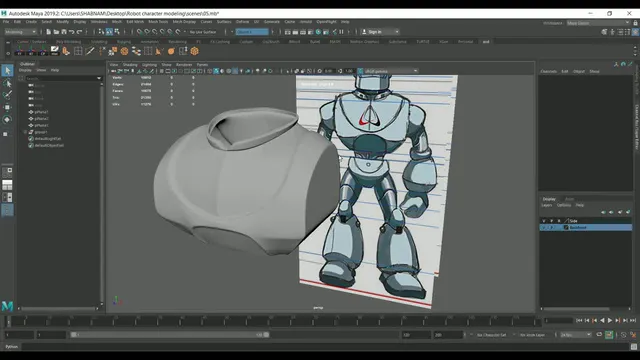
Task: Jump to end of playback range
Action: pyautogui.click(x=633, y=321)
